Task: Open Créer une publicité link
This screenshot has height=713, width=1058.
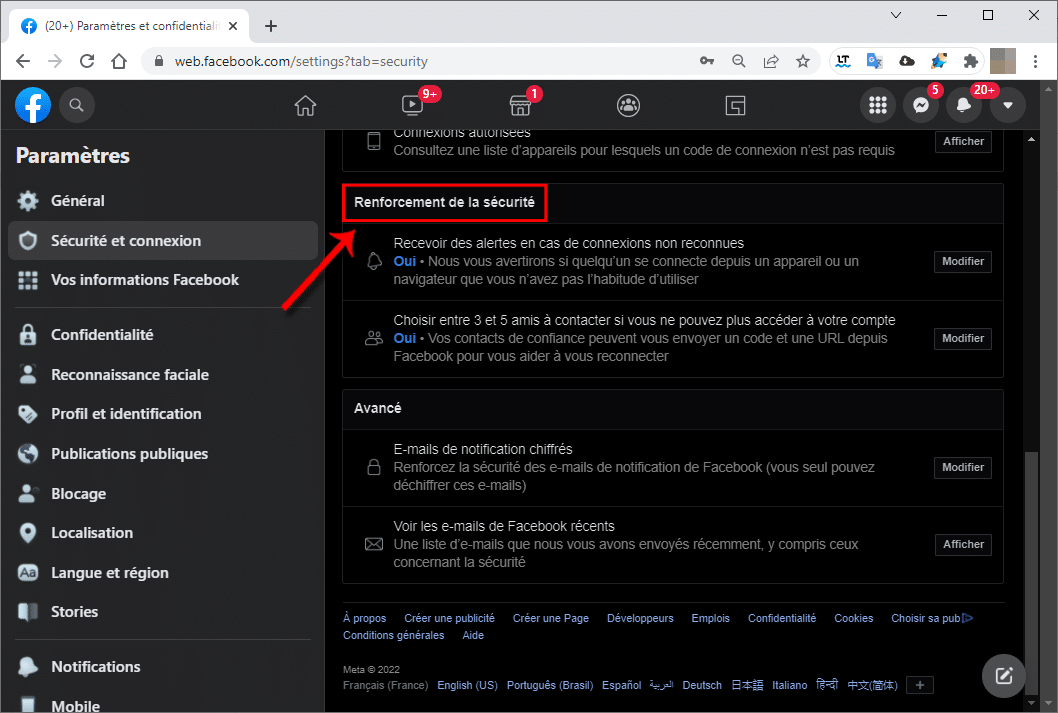Action: tap(449, 619)
